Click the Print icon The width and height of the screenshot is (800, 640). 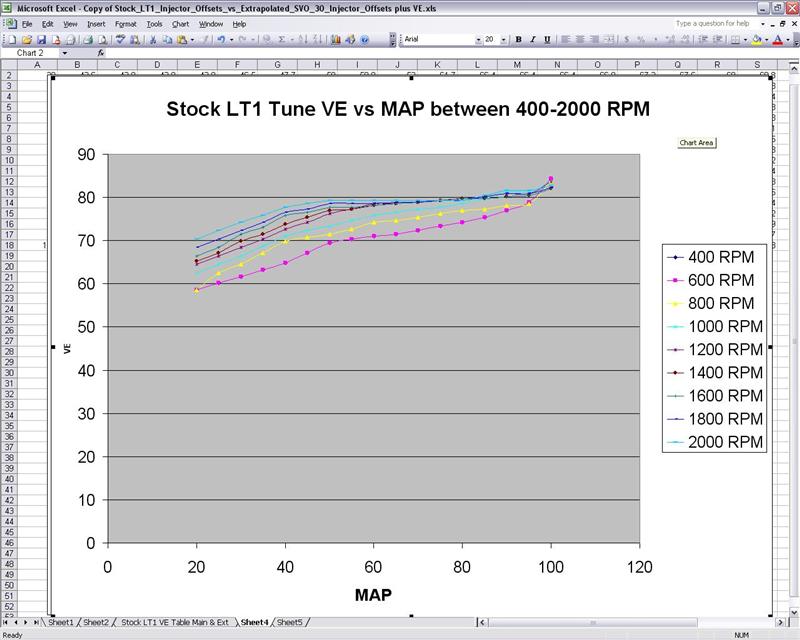click(x=87, y=40)
